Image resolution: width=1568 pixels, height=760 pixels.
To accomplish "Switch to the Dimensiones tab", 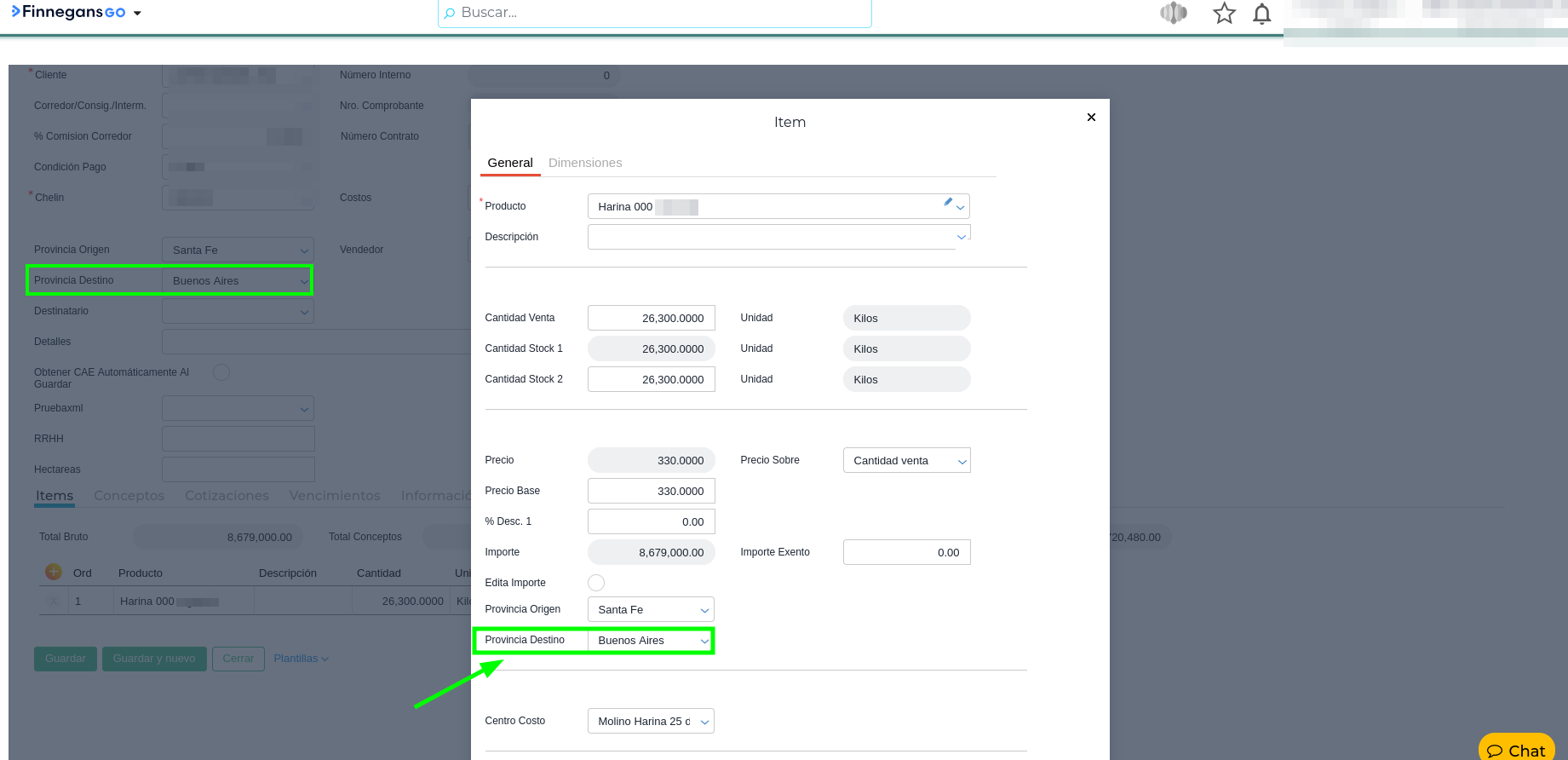I will (x=585, y=163).
